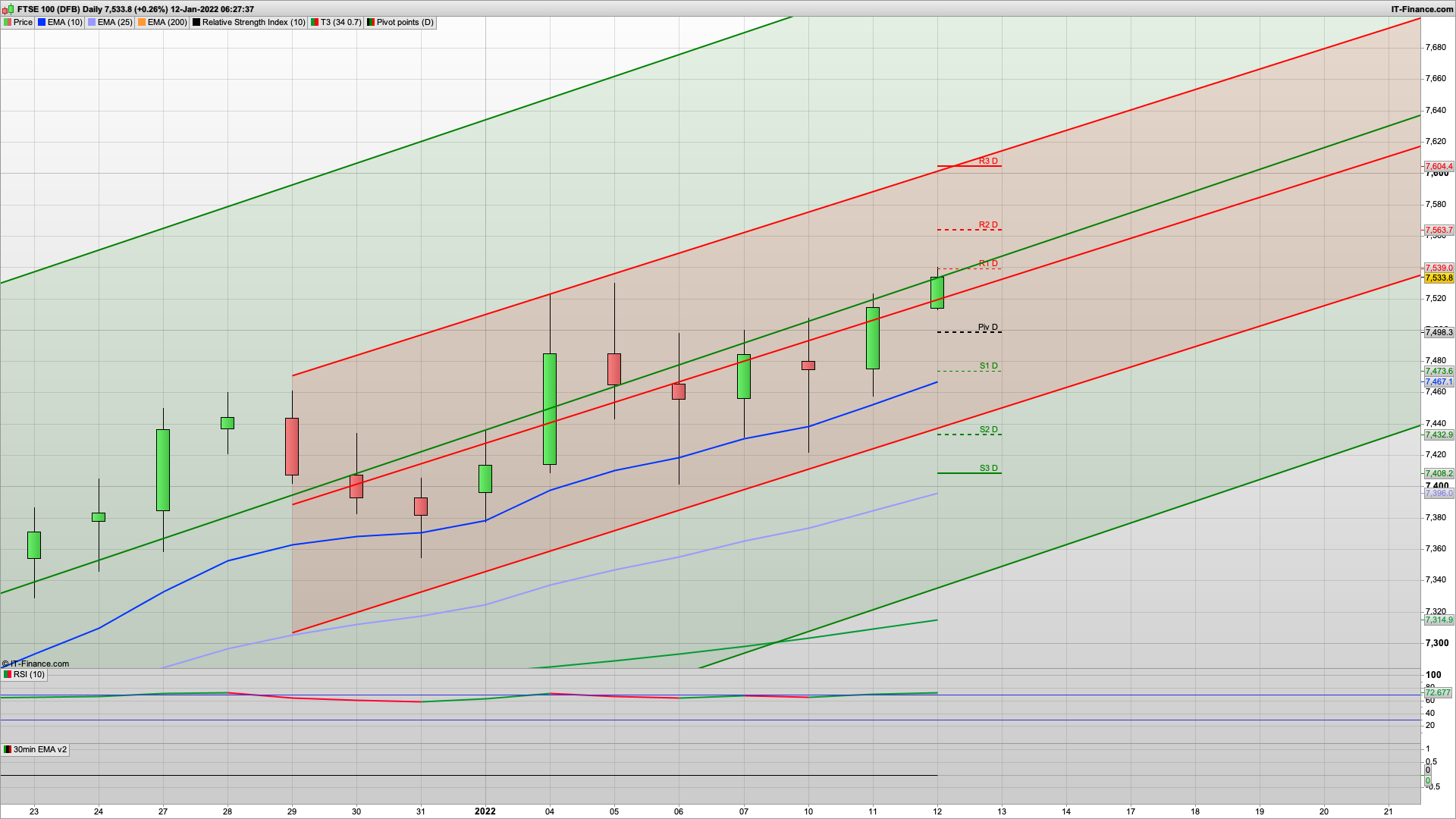
Task: Click the Piv D pivot label
Action: tap(987, 327)
